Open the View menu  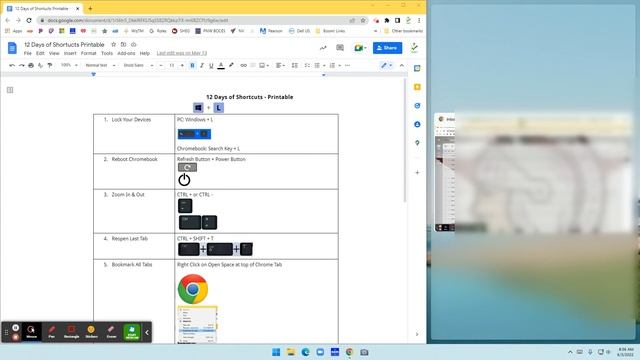54,53
